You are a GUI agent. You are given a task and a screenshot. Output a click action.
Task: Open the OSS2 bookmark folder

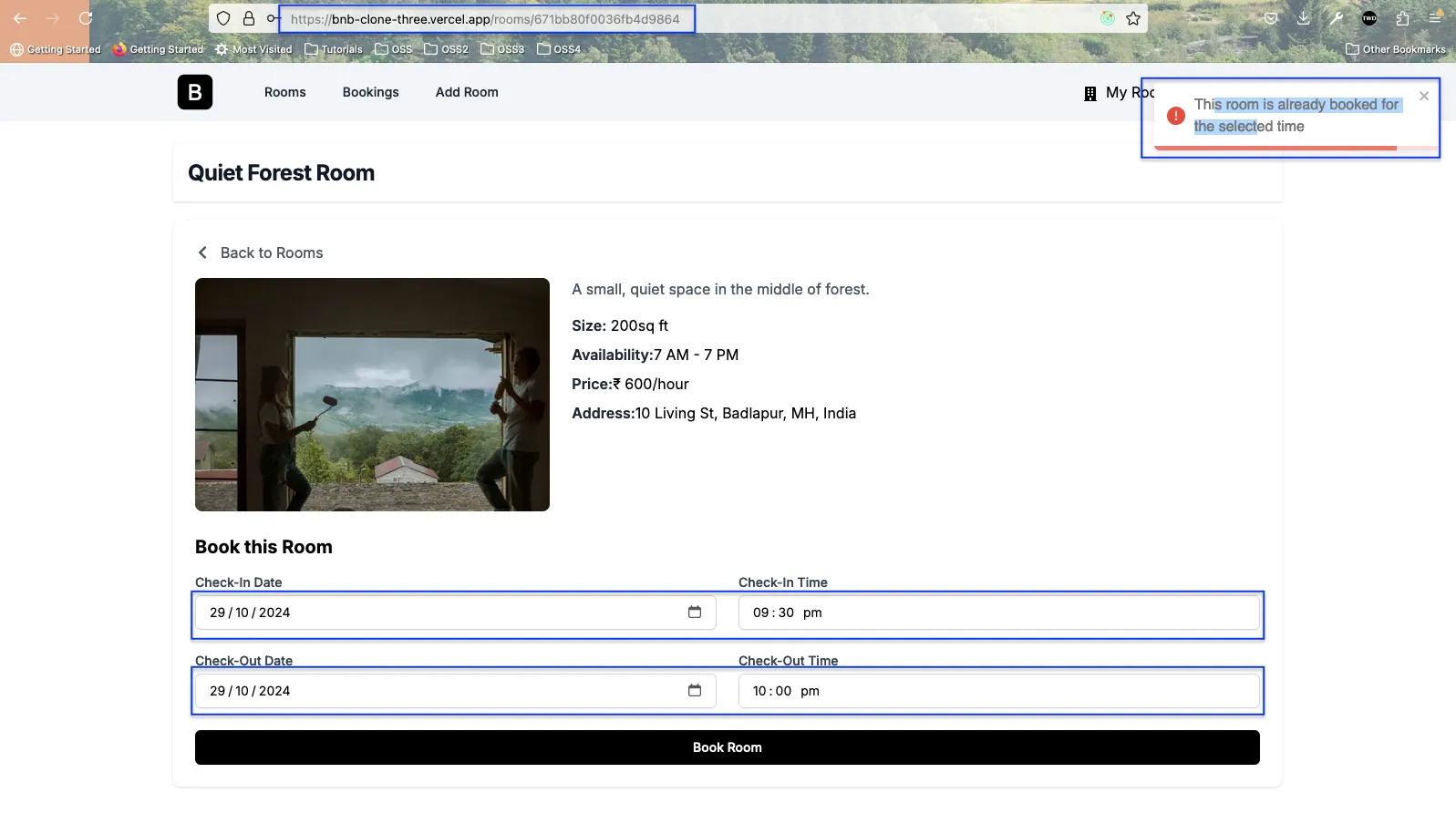pyautogui.click(x=447, y=49)
